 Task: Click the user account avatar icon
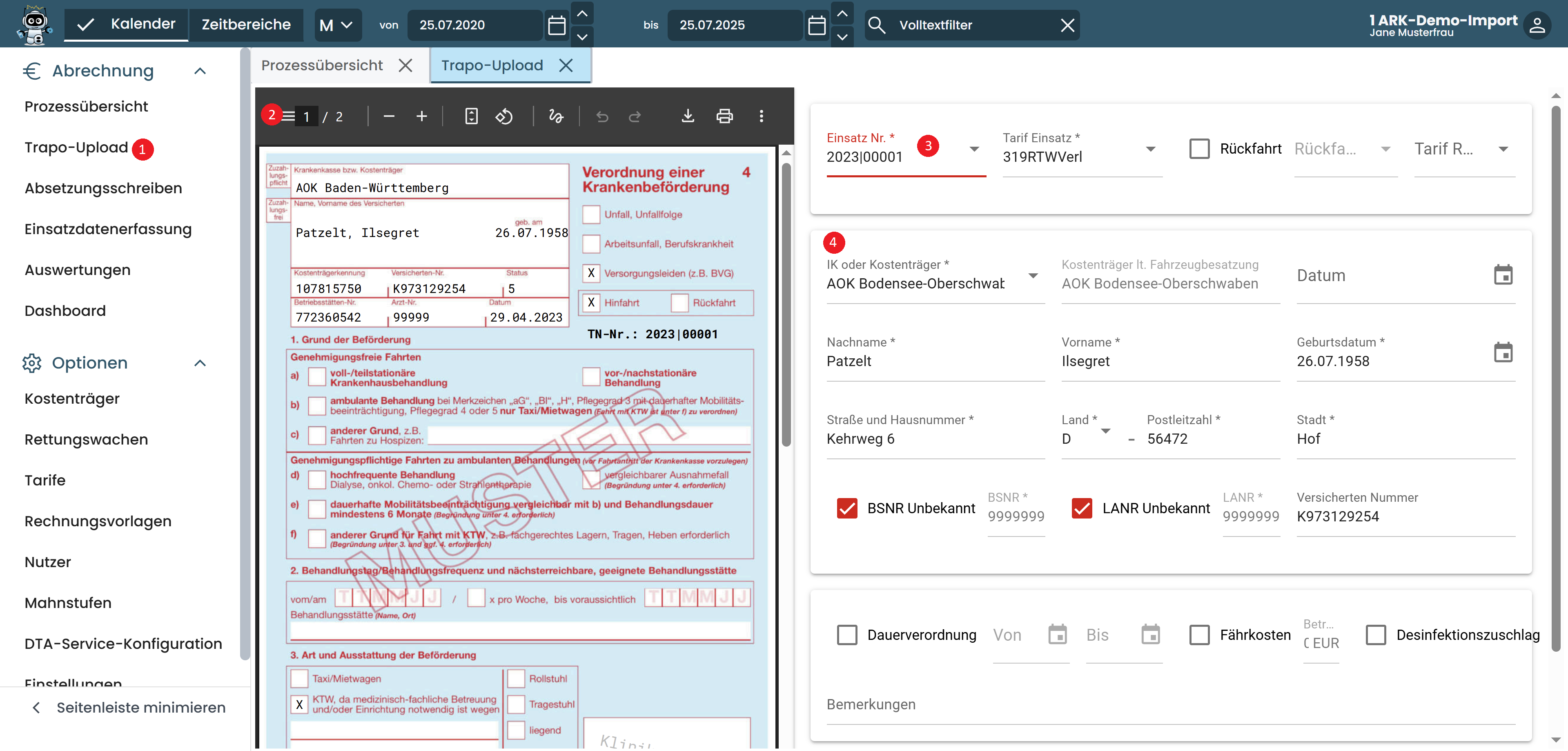click(1536, 25)
